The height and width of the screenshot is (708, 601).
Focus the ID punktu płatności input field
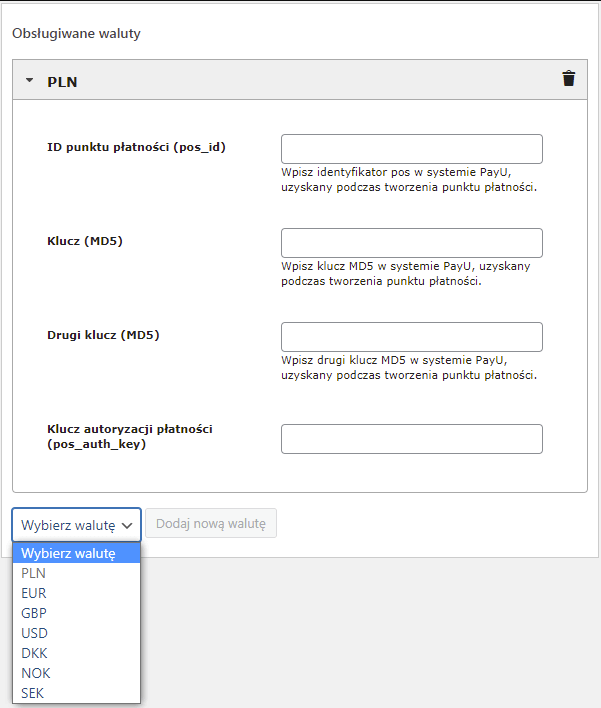pos(412,149)
